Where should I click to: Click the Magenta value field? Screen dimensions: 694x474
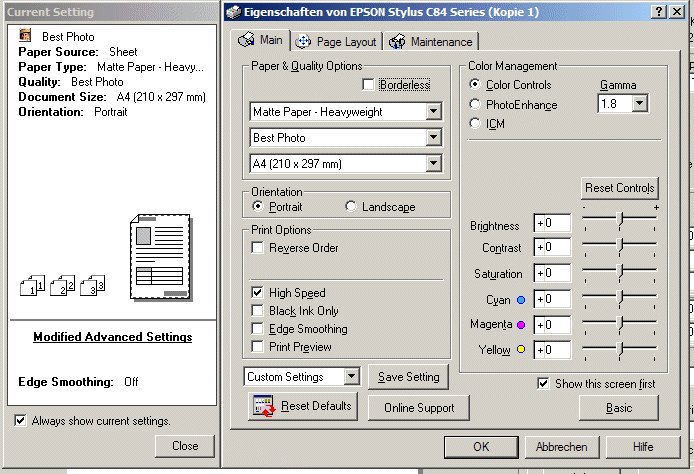(552, 325)
